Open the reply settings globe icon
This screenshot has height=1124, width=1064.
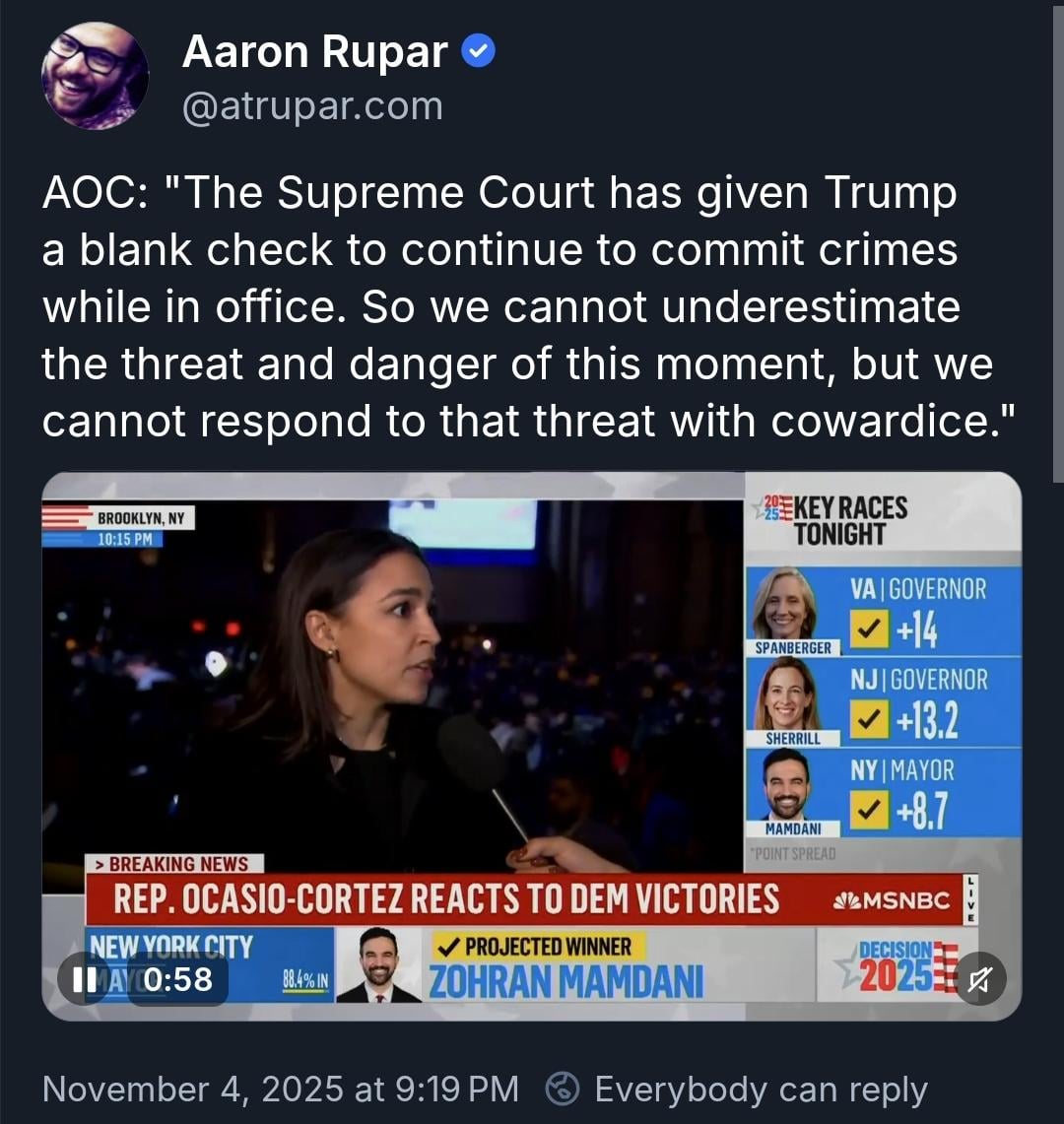(x=563, y=1089)
